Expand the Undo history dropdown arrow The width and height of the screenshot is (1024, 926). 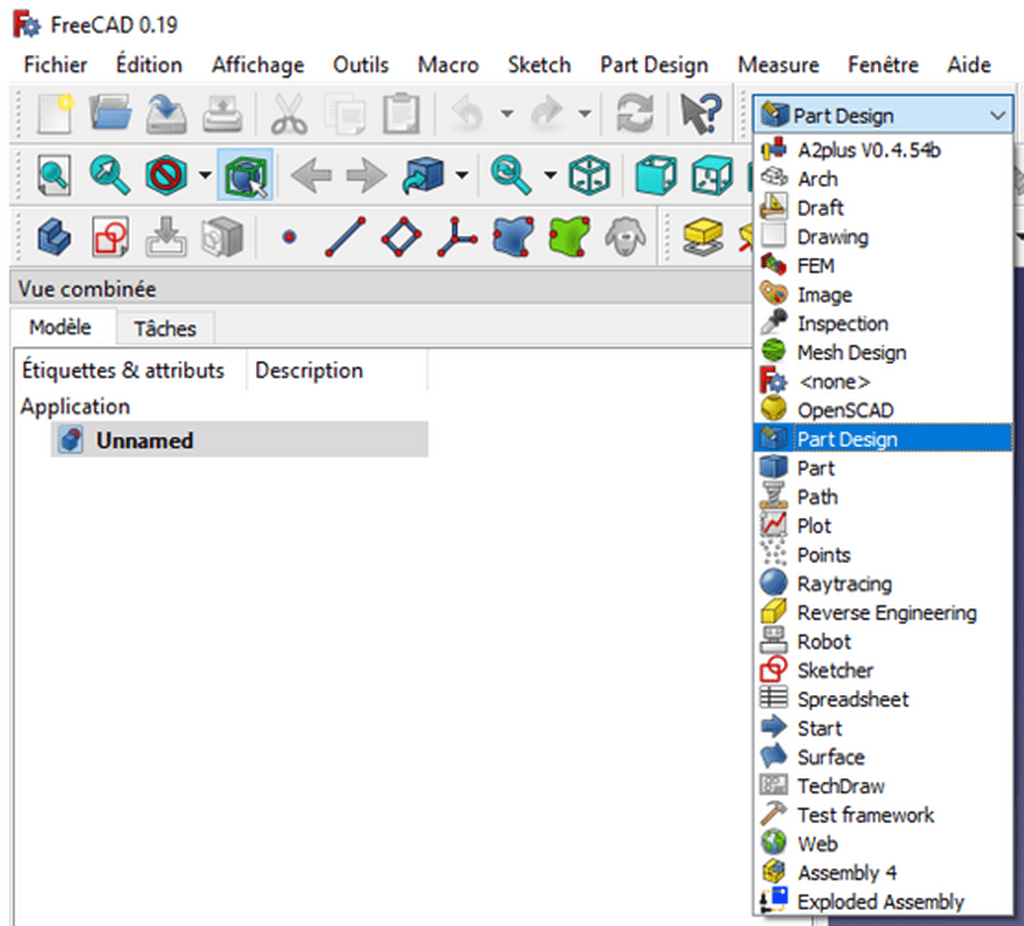507,114
